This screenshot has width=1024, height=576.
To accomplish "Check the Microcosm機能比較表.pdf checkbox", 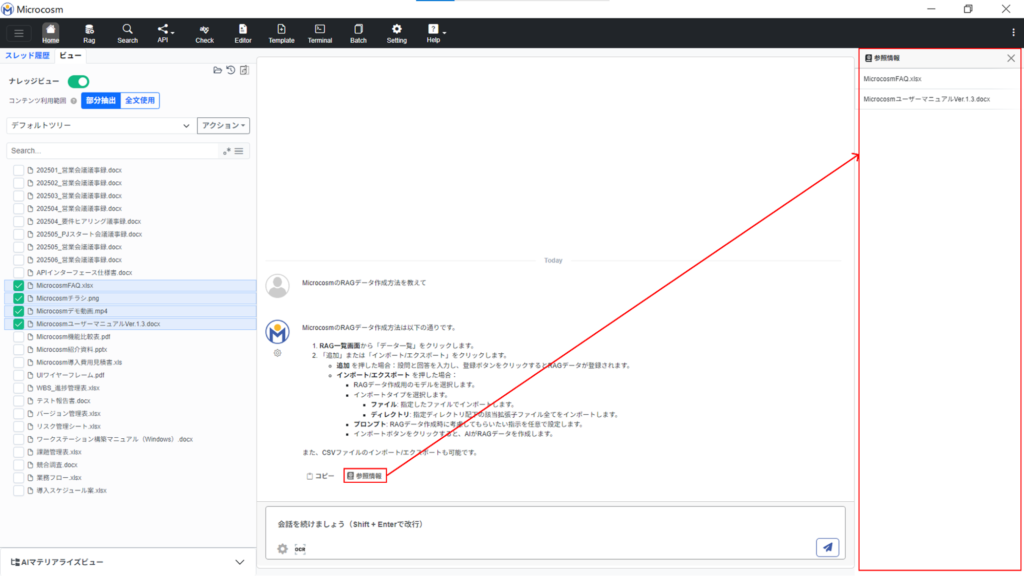I will [x=18, y=337].
